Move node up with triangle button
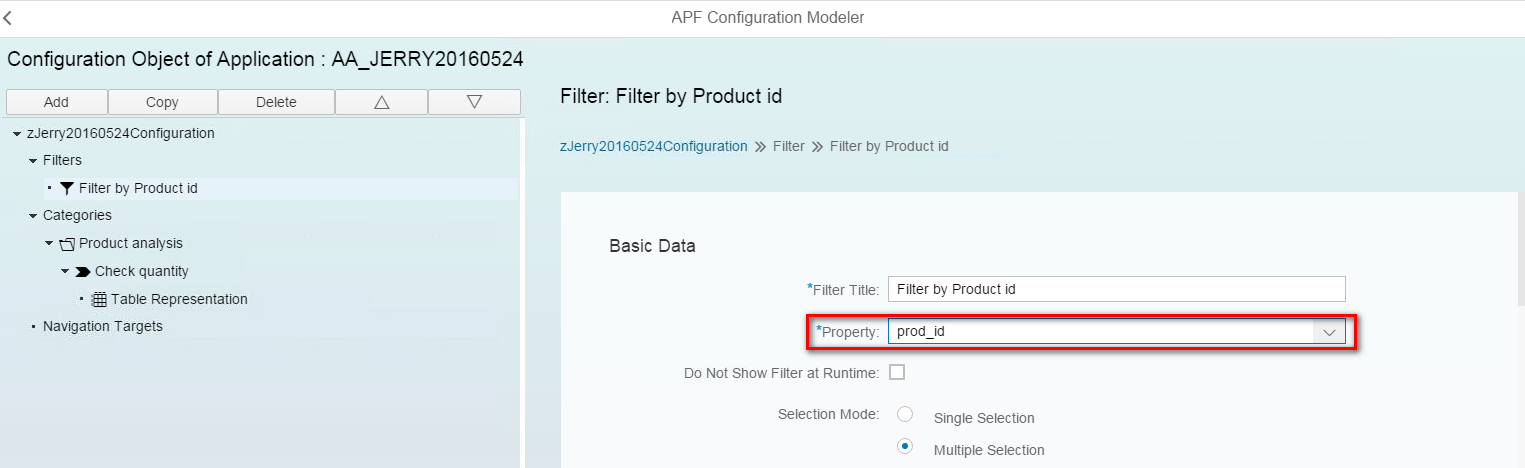The width and height of the screenshot is (1525, 468). [x=381, y=102]
